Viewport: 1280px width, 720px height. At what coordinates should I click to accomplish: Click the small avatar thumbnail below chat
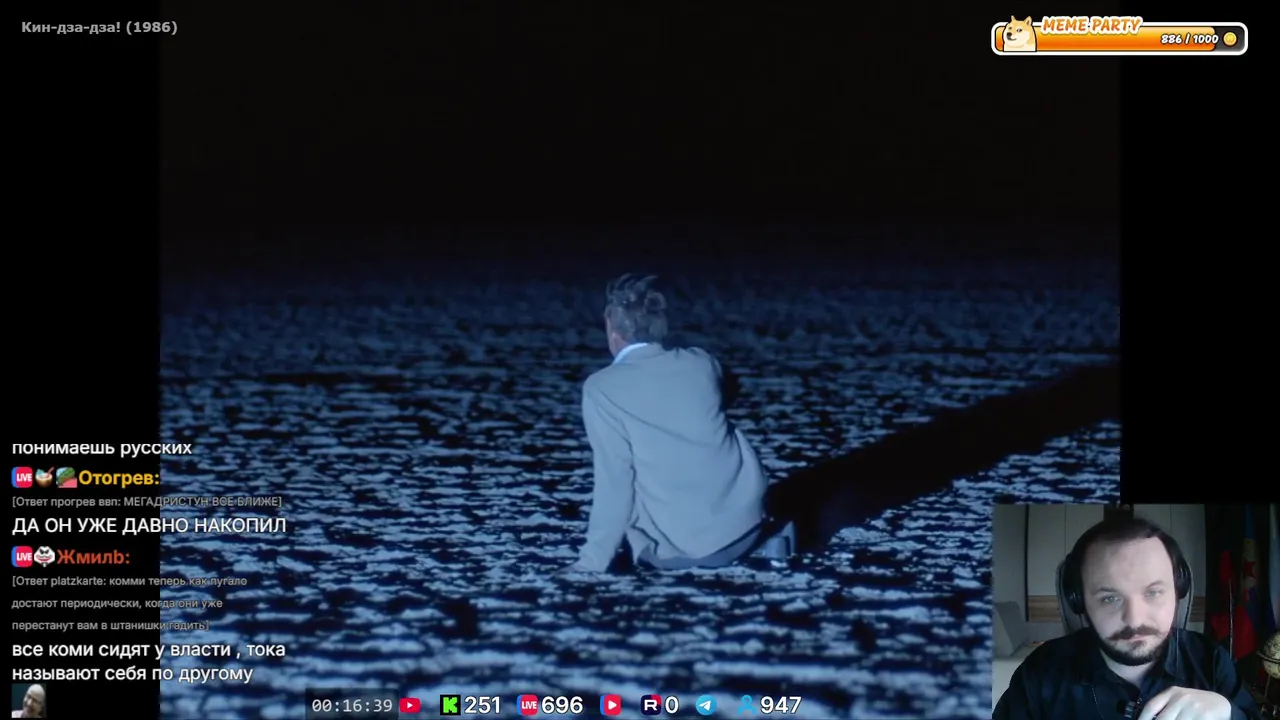coord(31,701)
